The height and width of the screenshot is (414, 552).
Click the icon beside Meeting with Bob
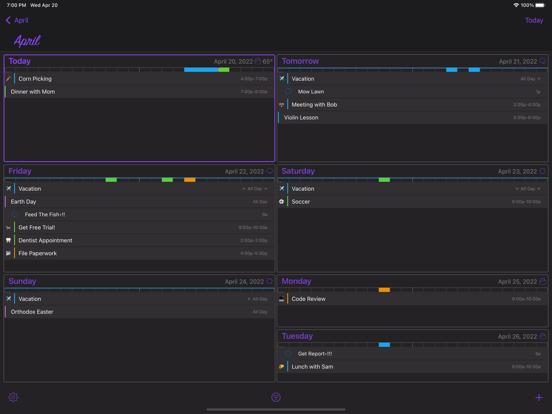click(x=282, y=105)
